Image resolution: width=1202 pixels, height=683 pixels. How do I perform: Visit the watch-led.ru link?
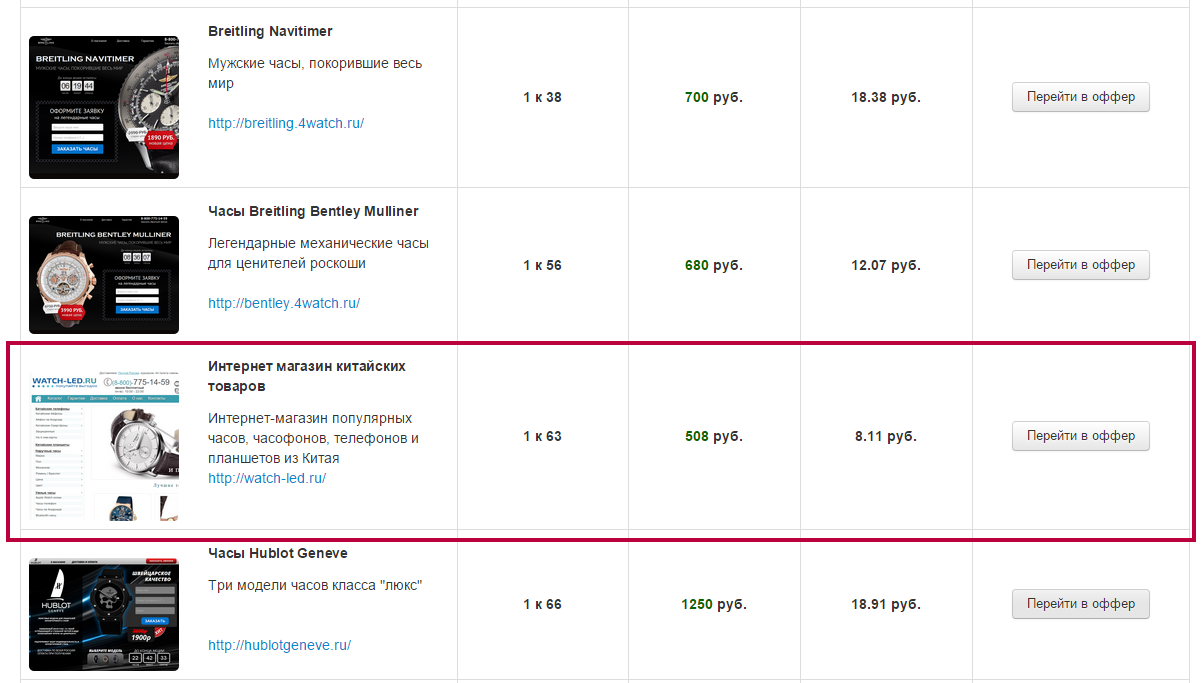267,478
